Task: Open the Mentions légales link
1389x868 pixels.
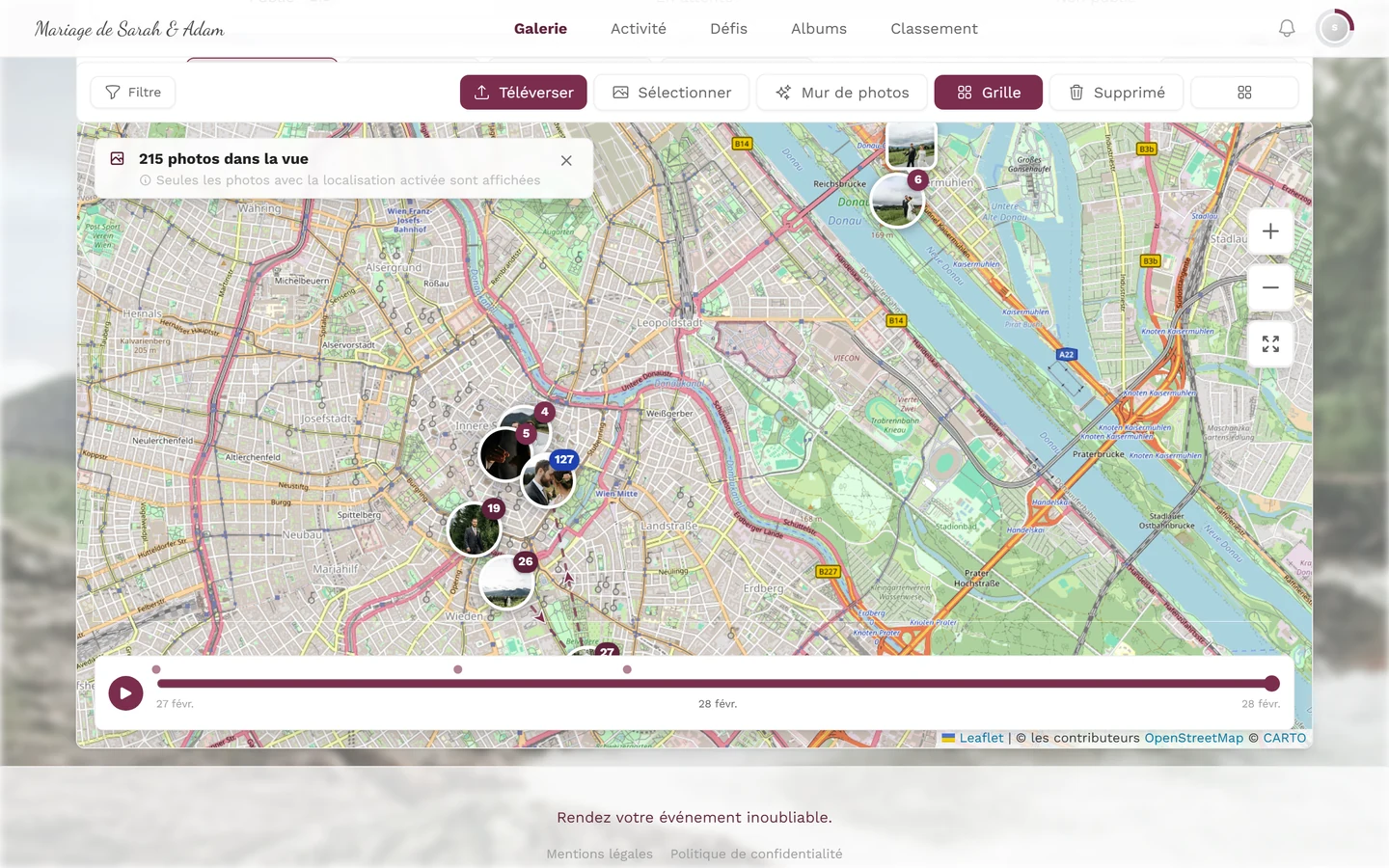Action: point(600,854)
